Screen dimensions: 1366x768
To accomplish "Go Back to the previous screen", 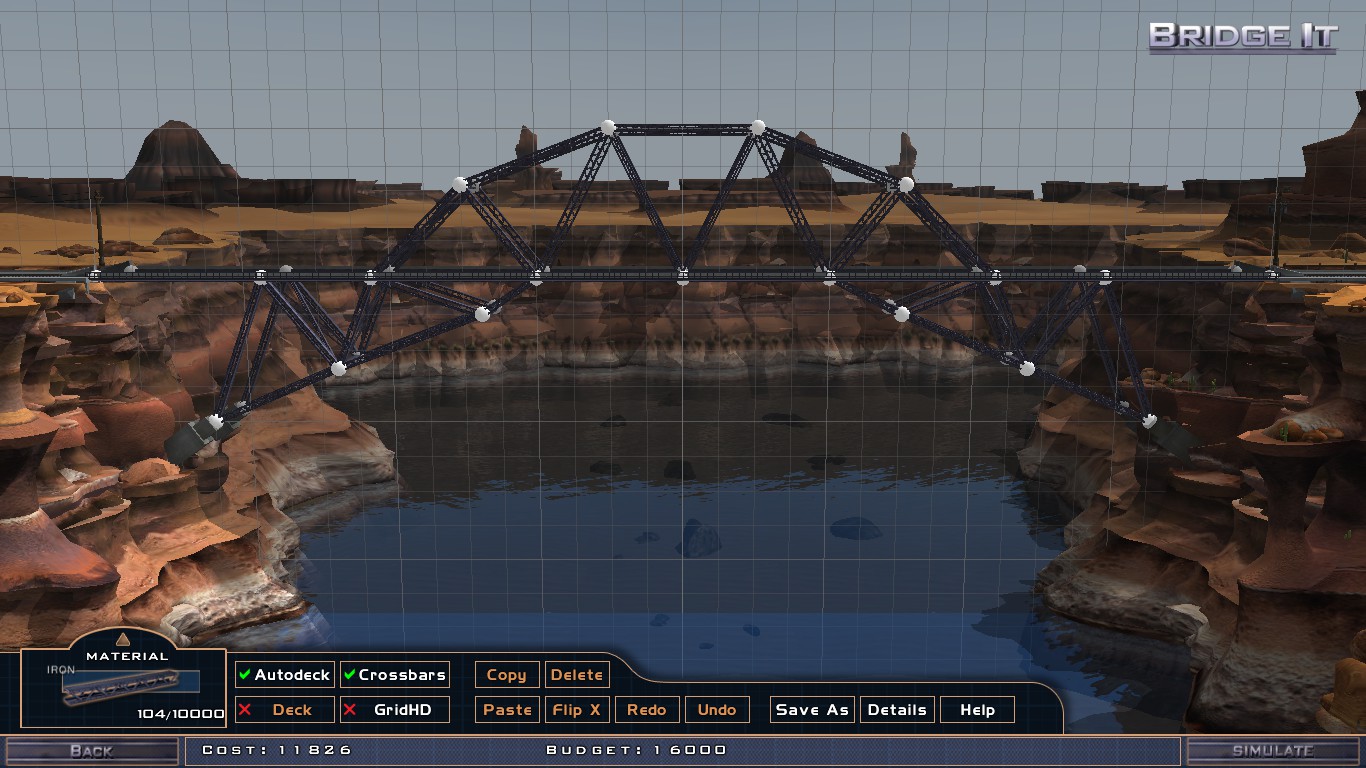I will coord(91,751).
